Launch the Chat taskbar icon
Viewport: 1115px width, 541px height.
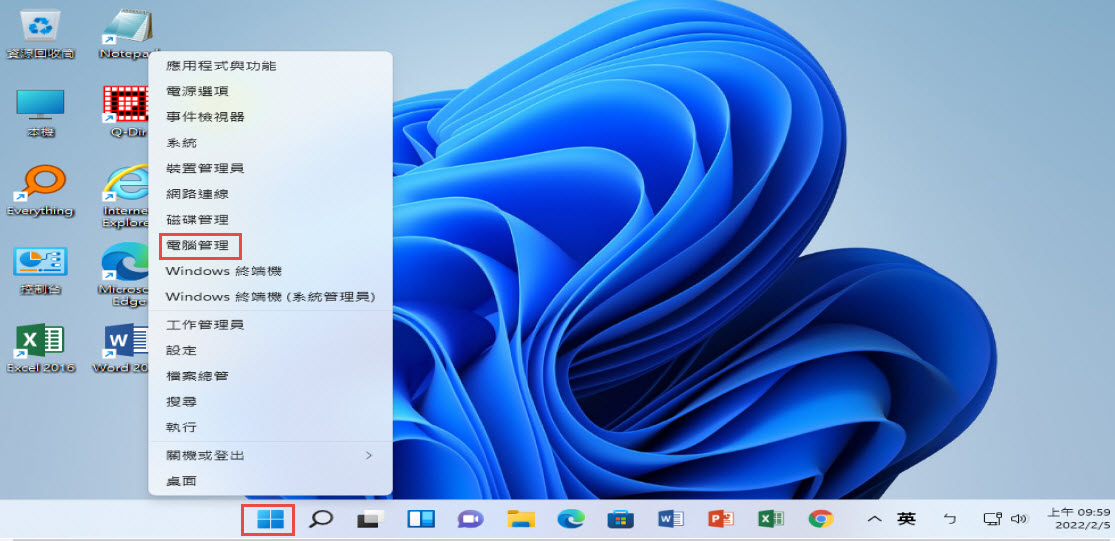click(x=470, y=519)
